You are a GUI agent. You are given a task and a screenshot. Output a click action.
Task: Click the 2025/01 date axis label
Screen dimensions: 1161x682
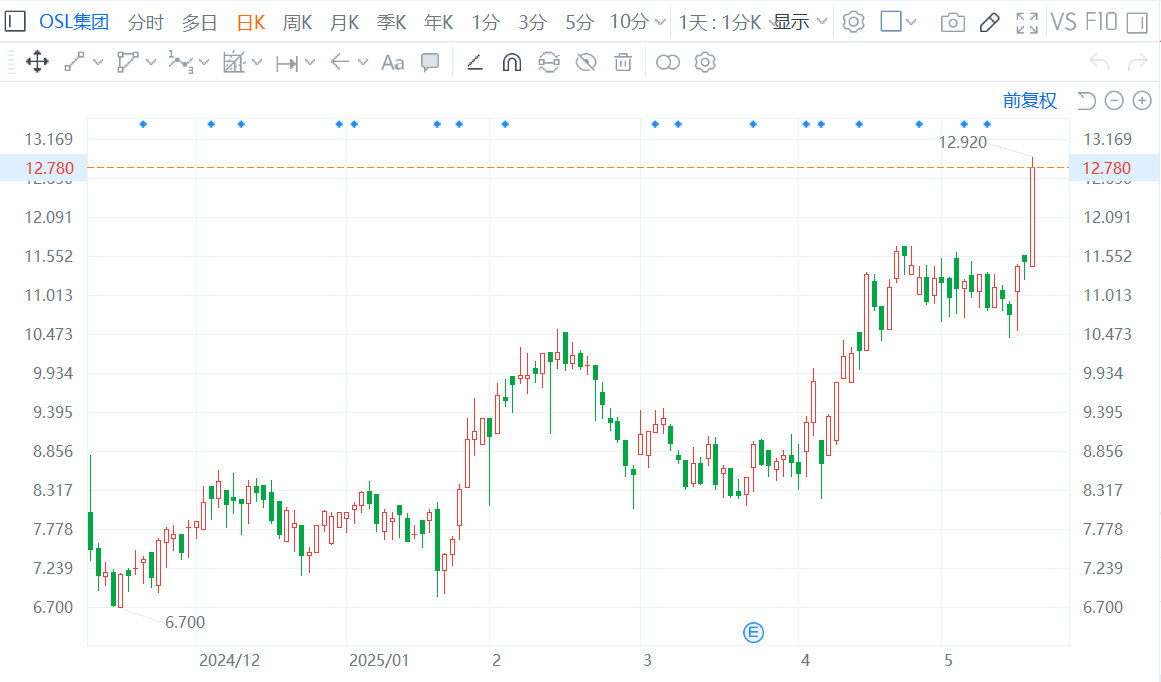coord(379,661)
